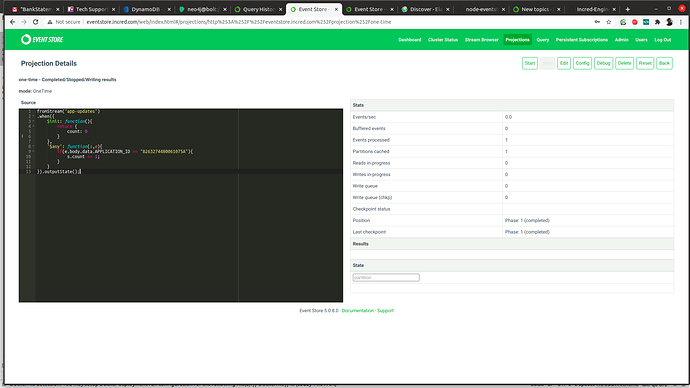Collapse the code fold arrow on line 3
Image resolution: width=690 pixels, height=388 pixels.
tap(33, 121)
